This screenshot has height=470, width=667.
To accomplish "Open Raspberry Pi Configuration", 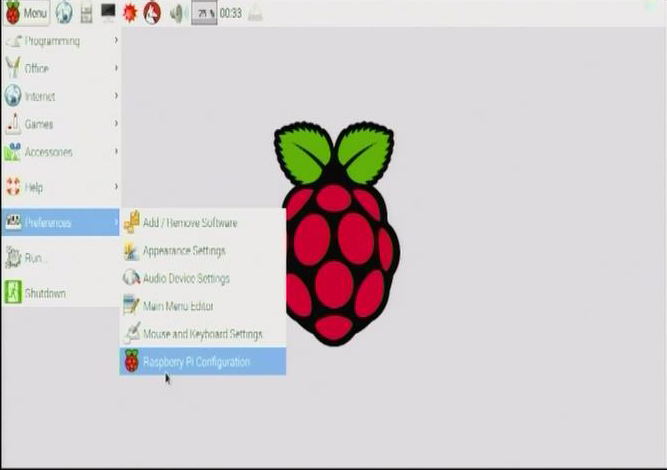I will point(203,362).
